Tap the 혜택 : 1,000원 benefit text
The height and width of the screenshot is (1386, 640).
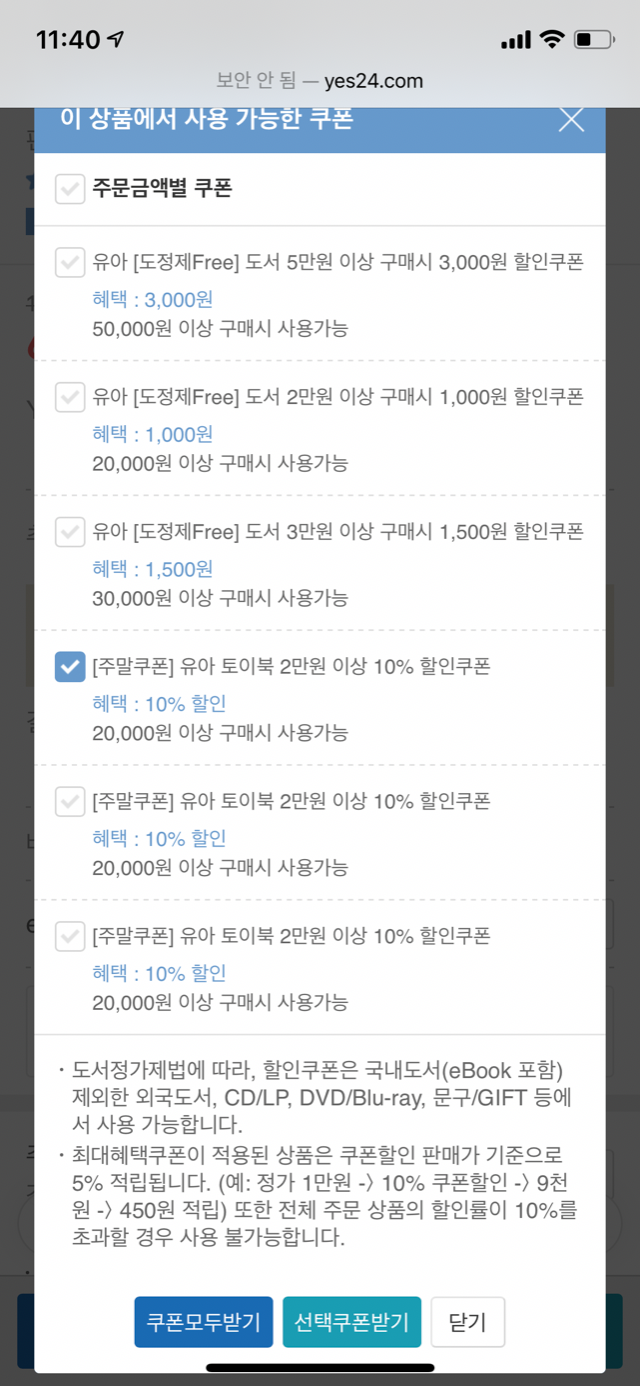pyautogui.click(x=153, y=435)
